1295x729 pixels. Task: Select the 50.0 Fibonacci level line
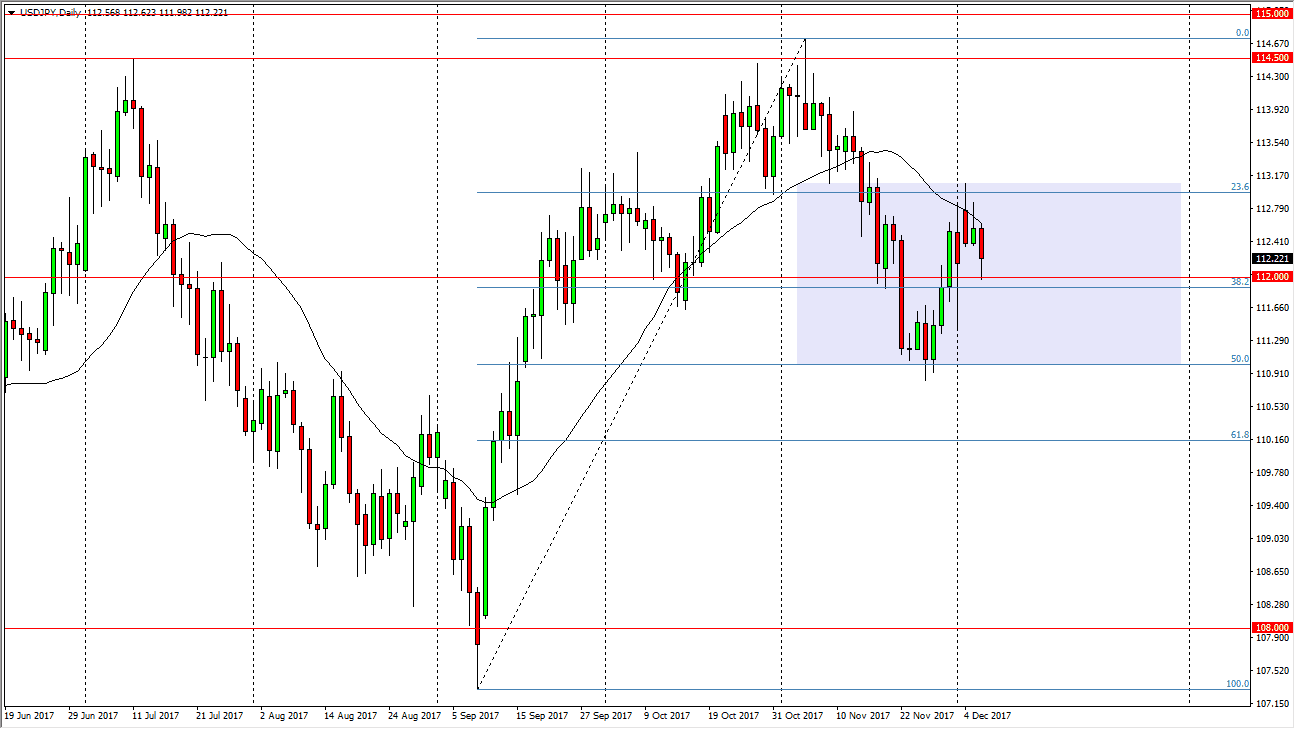[x=700, y=365]
